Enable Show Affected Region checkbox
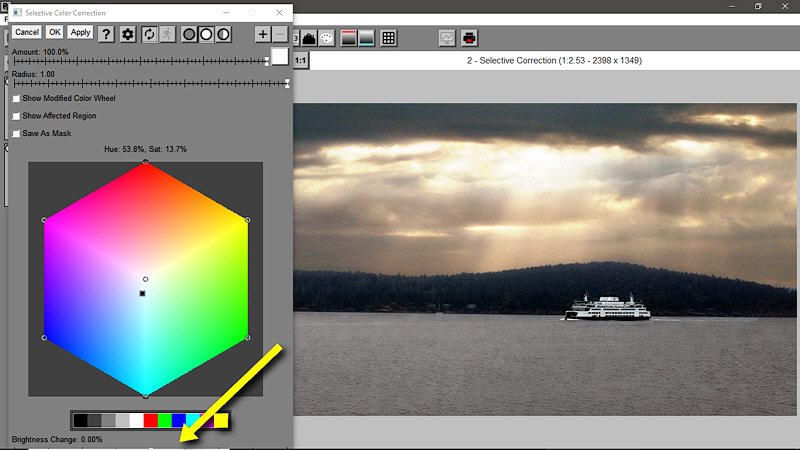 pos(16,116)
